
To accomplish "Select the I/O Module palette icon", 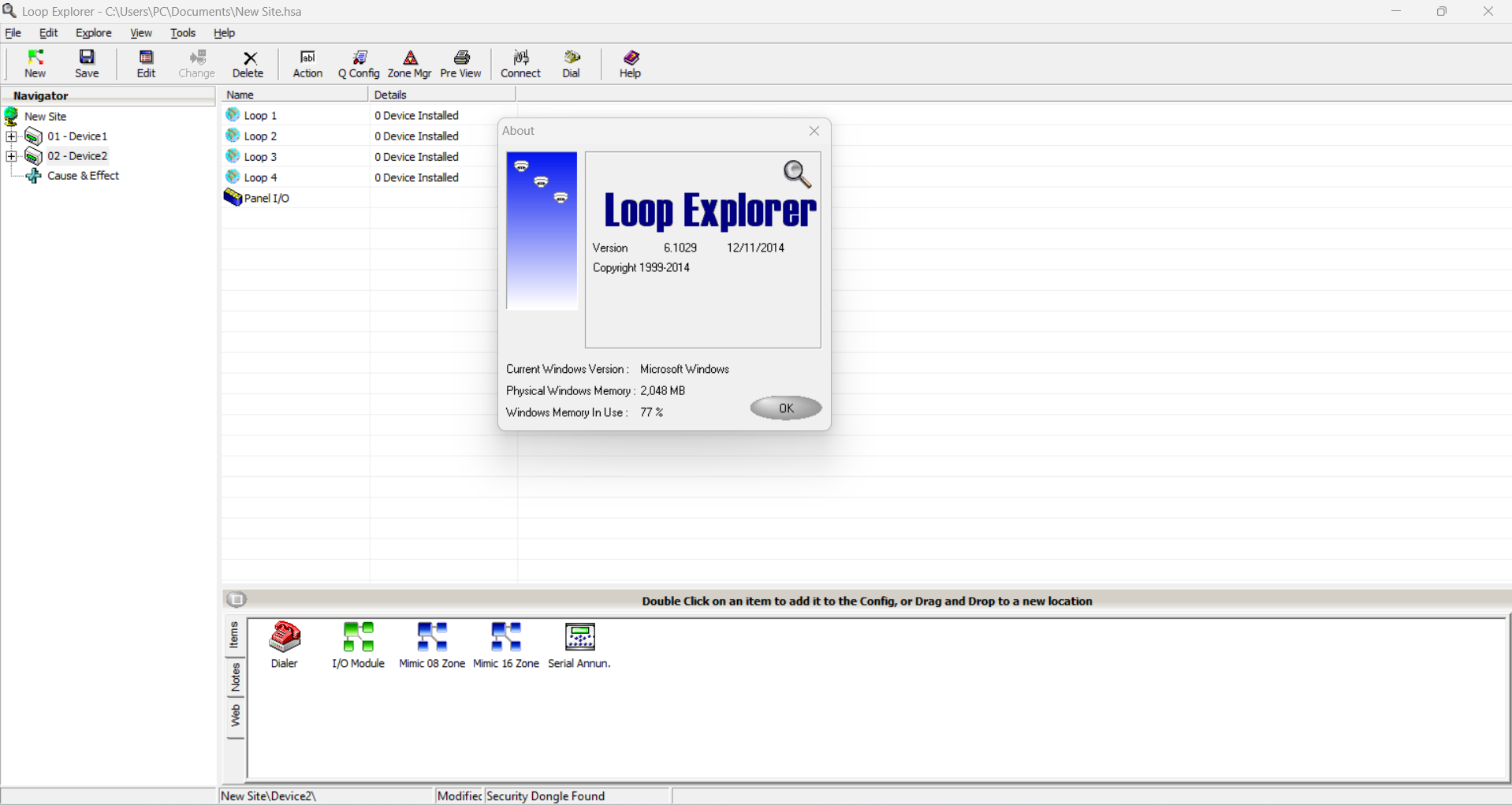I will point(358,643).
